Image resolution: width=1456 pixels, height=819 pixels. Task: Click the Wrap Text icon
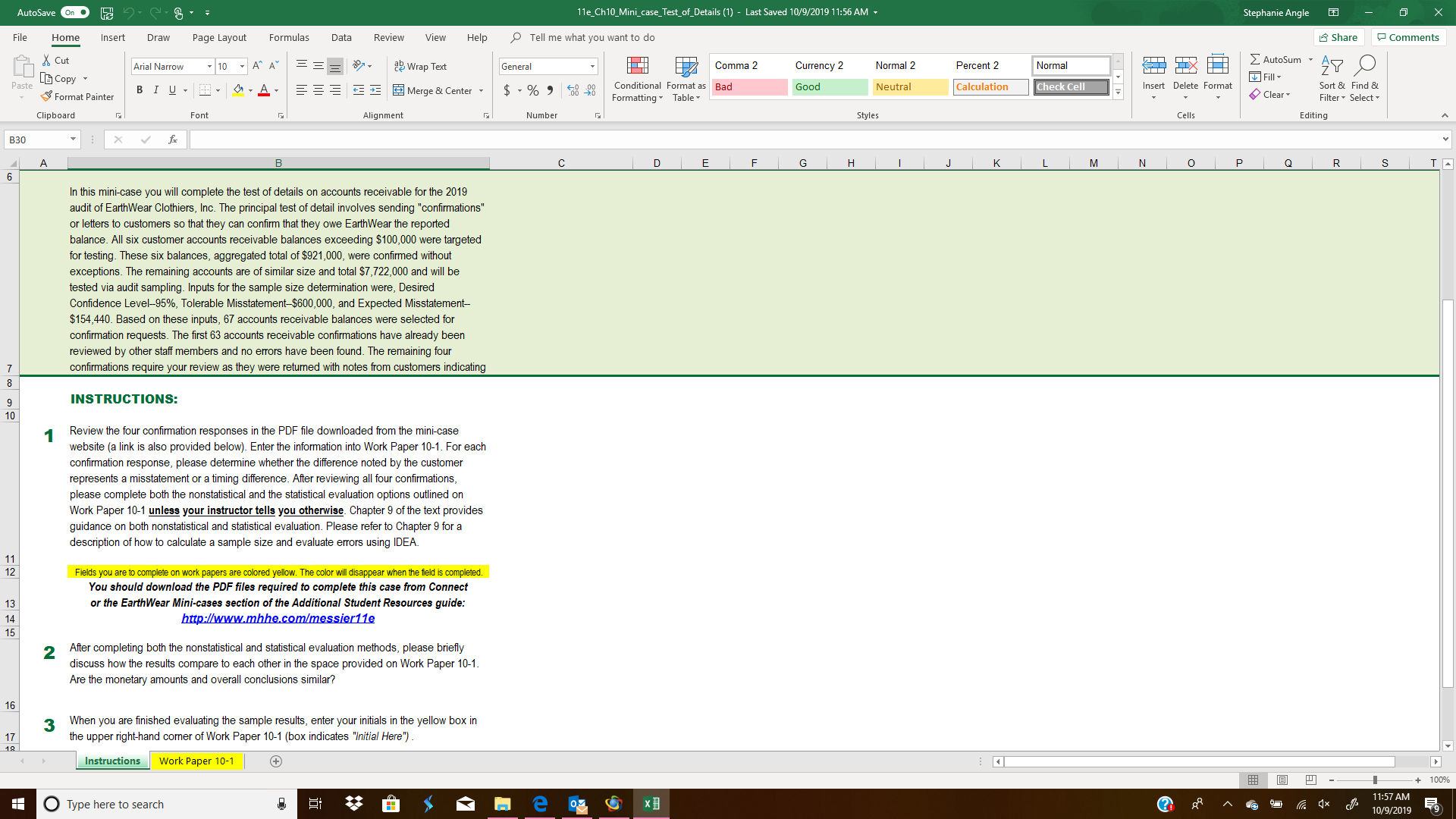400,66
